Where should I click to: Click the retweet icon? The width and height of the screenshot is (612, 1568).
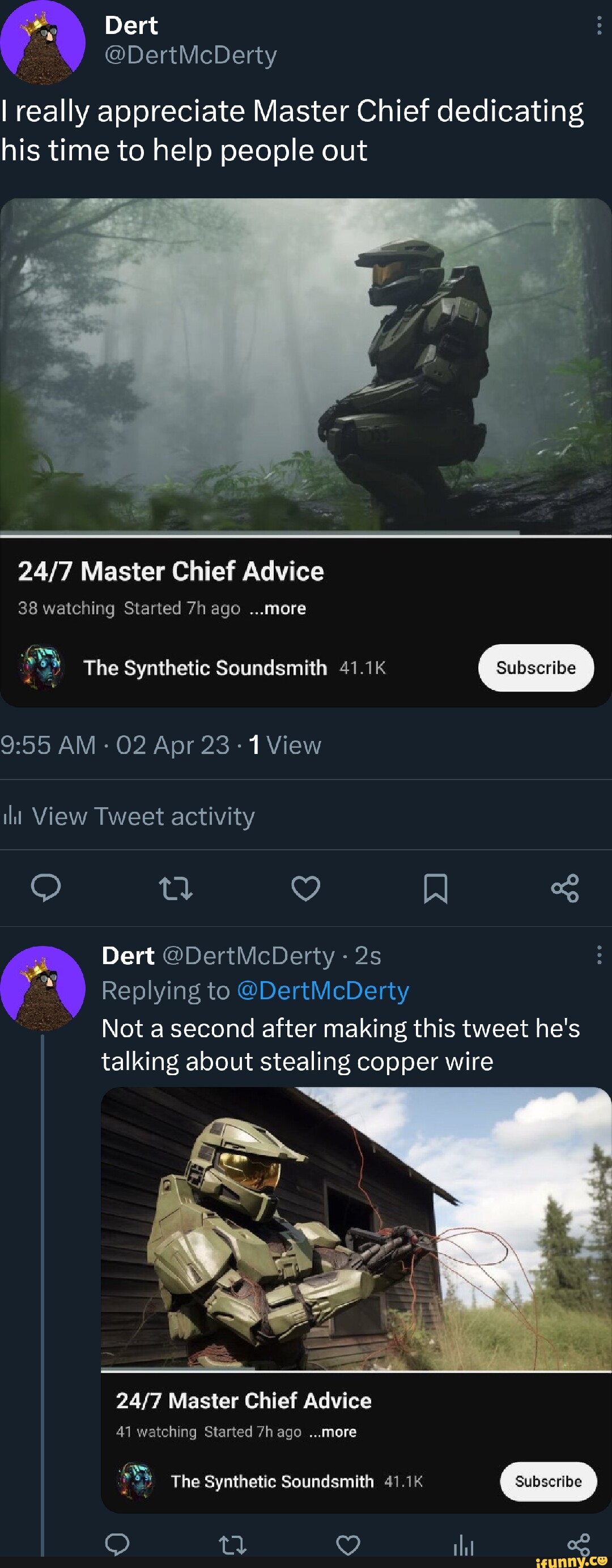click(x=177, y=889)
